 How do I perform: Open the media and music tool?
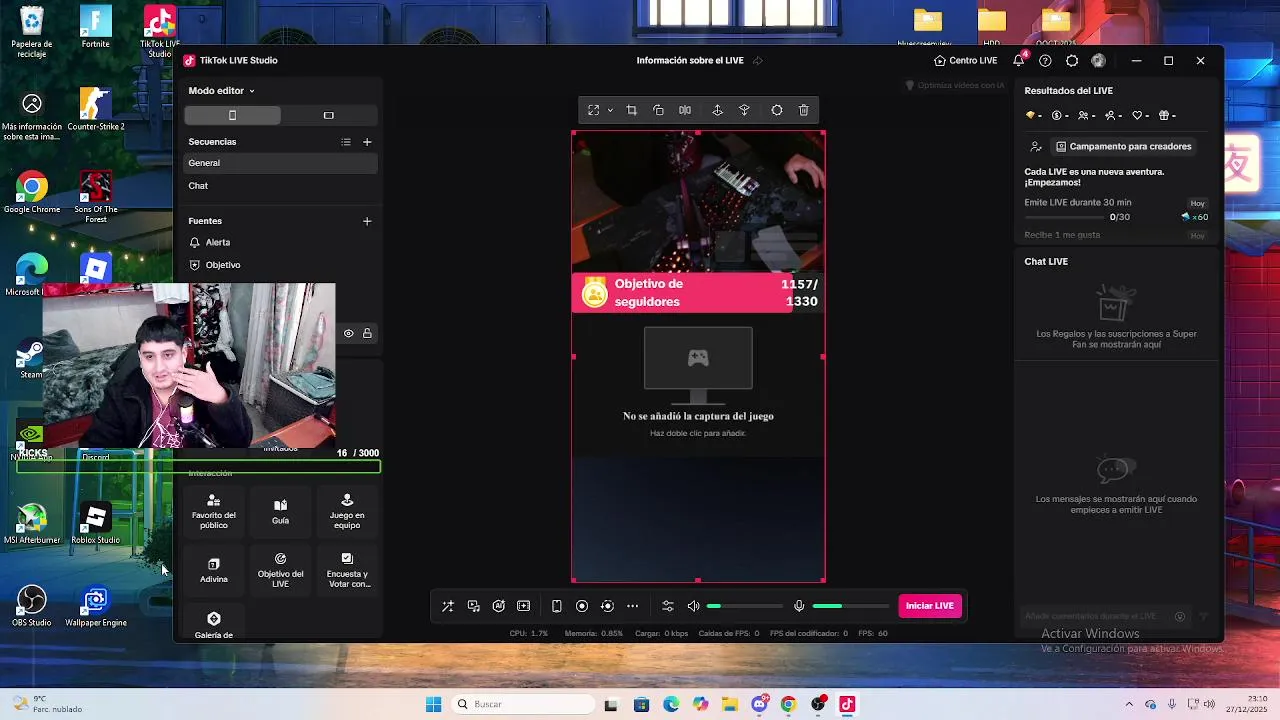(x=474, y=606)
